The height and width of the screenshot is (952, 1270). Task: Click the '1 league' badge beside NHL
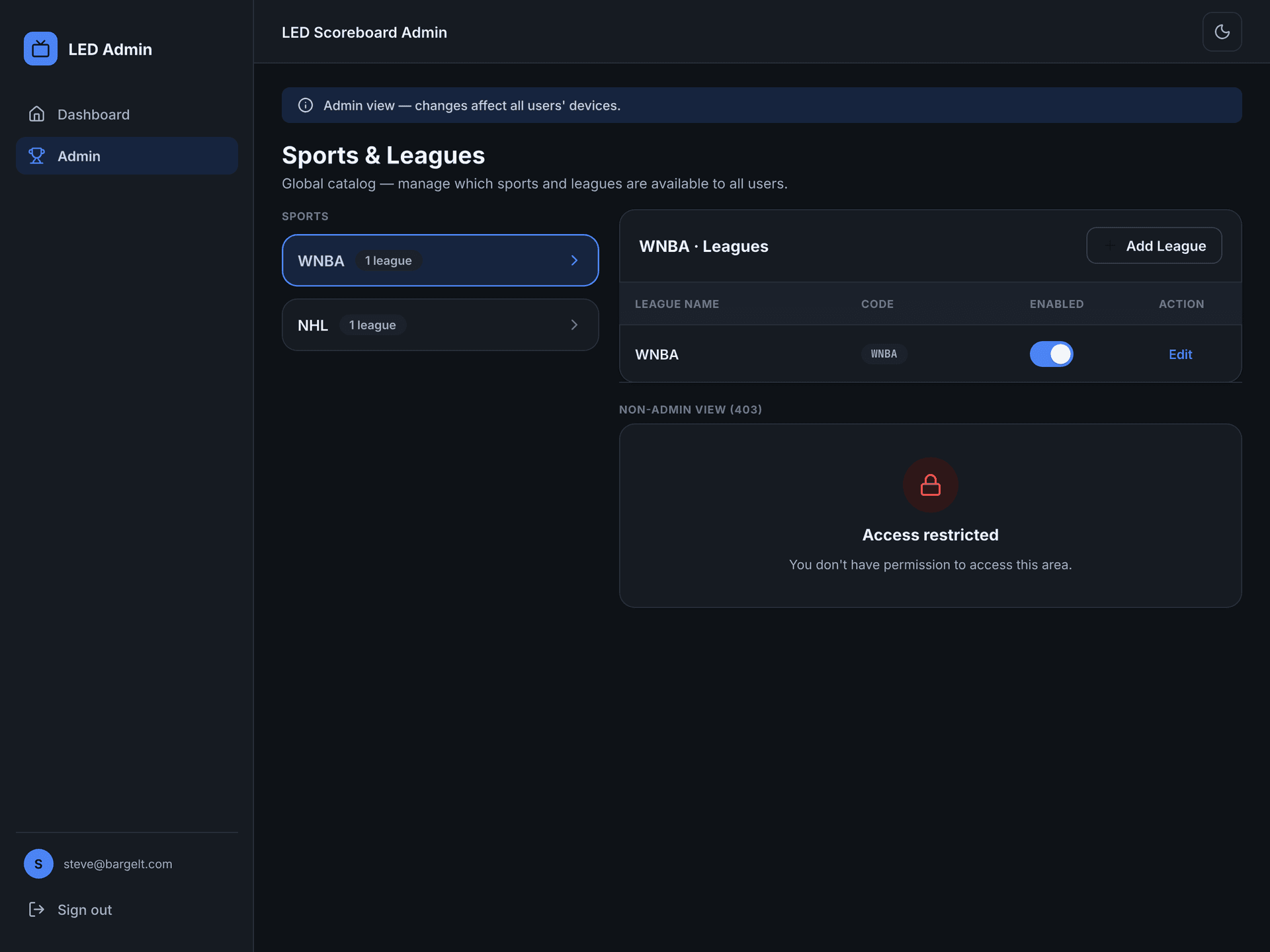372,325
